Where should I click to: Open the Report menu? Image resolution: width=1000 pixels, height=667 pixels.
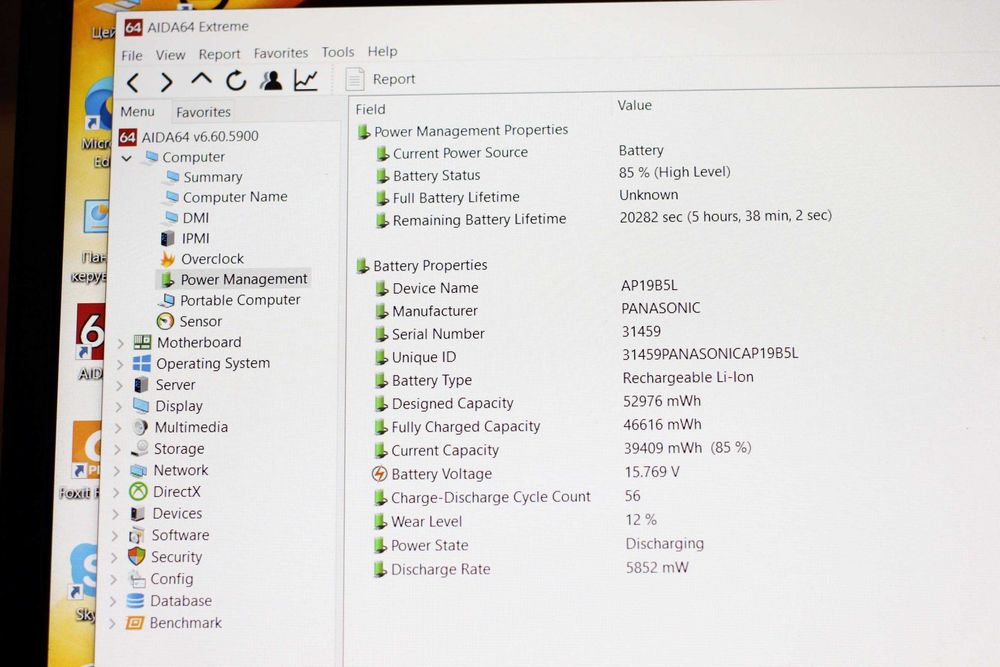[219, 54]
